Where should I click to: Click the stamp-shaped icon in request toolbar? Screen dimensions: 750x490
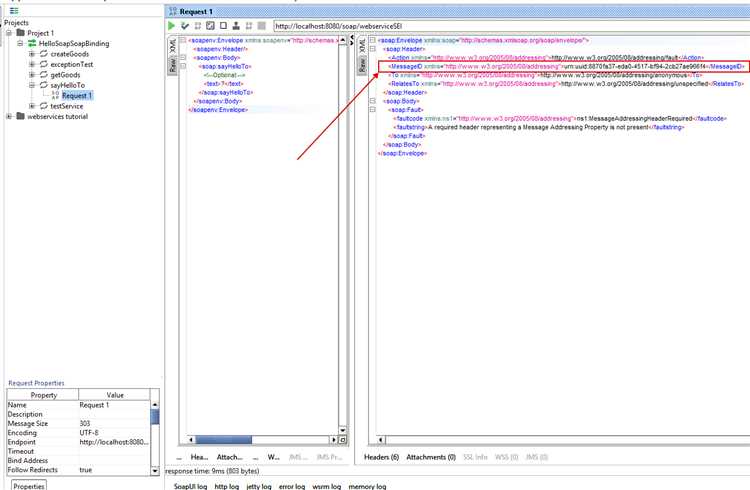click(236, 26)
